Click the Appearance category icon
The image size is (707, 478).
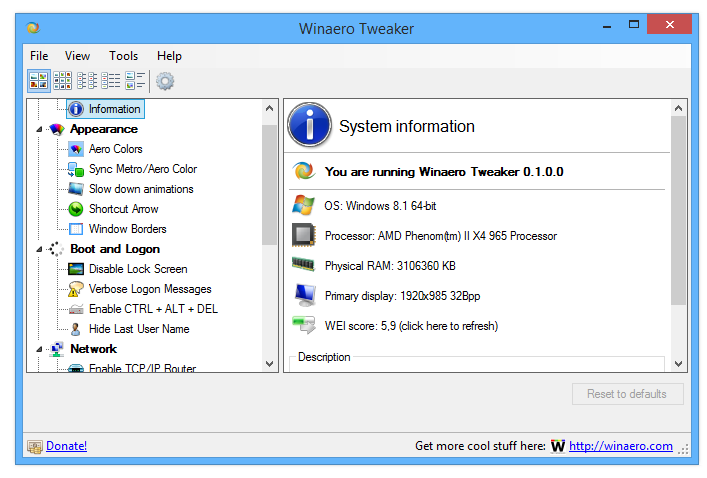[57, 129]
